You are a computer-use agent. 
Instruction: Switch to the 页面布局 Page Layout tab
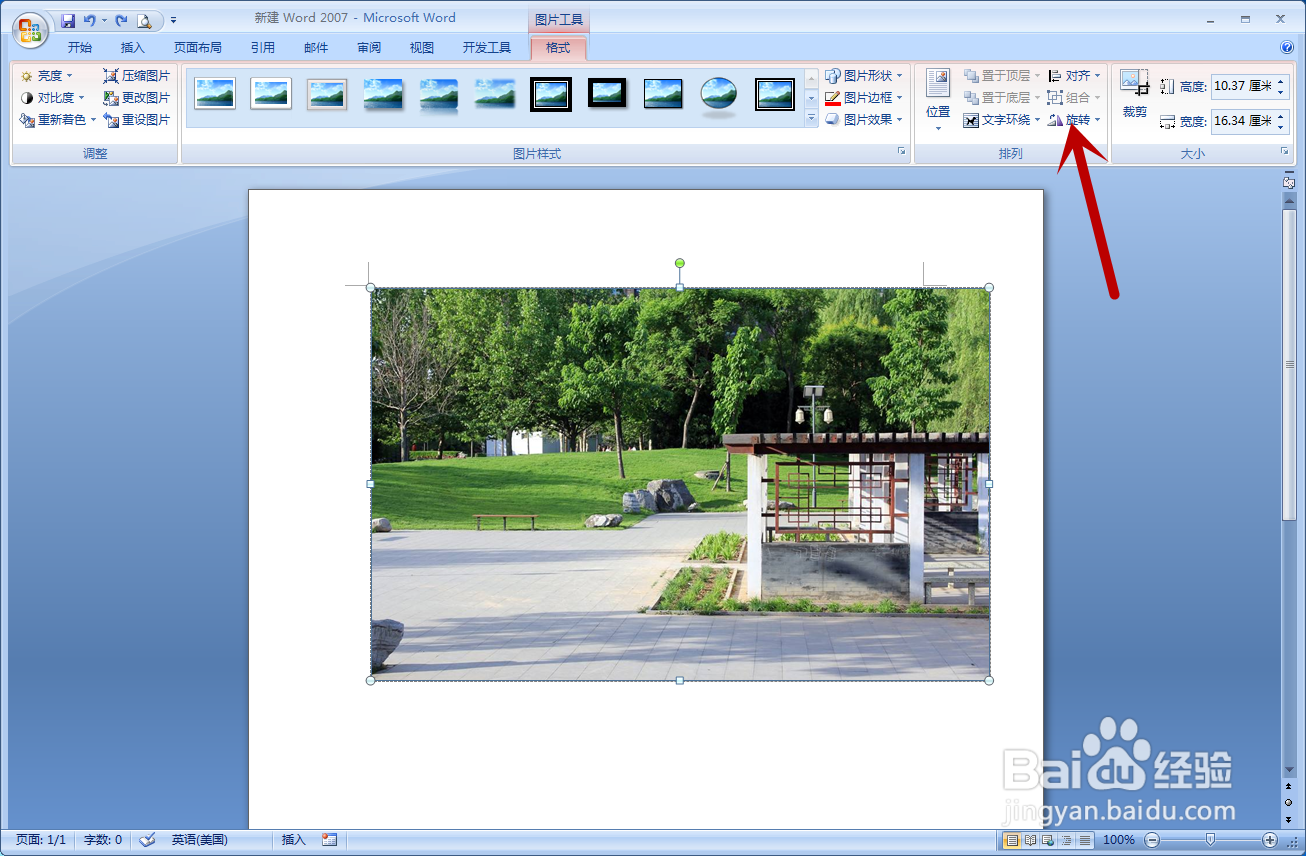tap(198, 48)
